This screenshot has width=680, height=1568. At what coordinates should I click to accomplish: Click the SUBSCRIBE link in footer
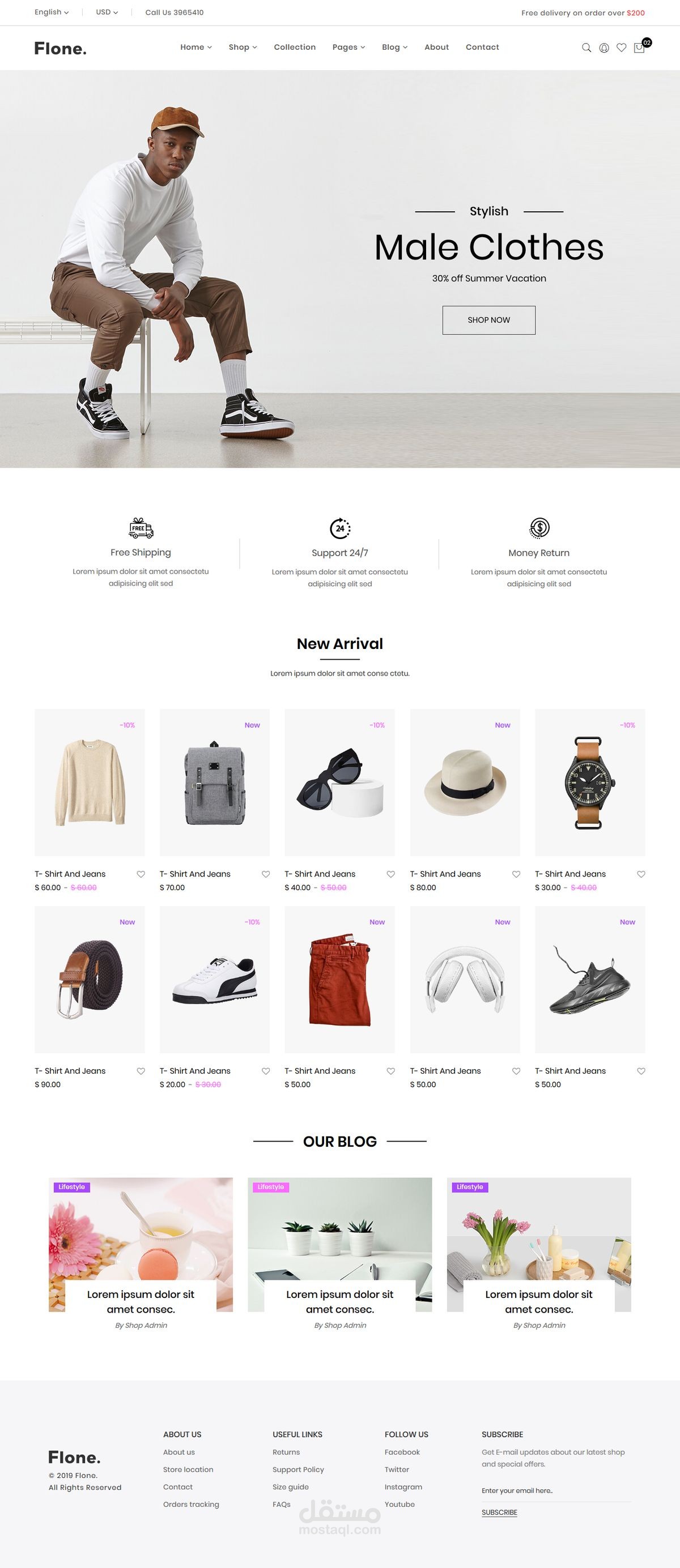[x=499, y=1512]
